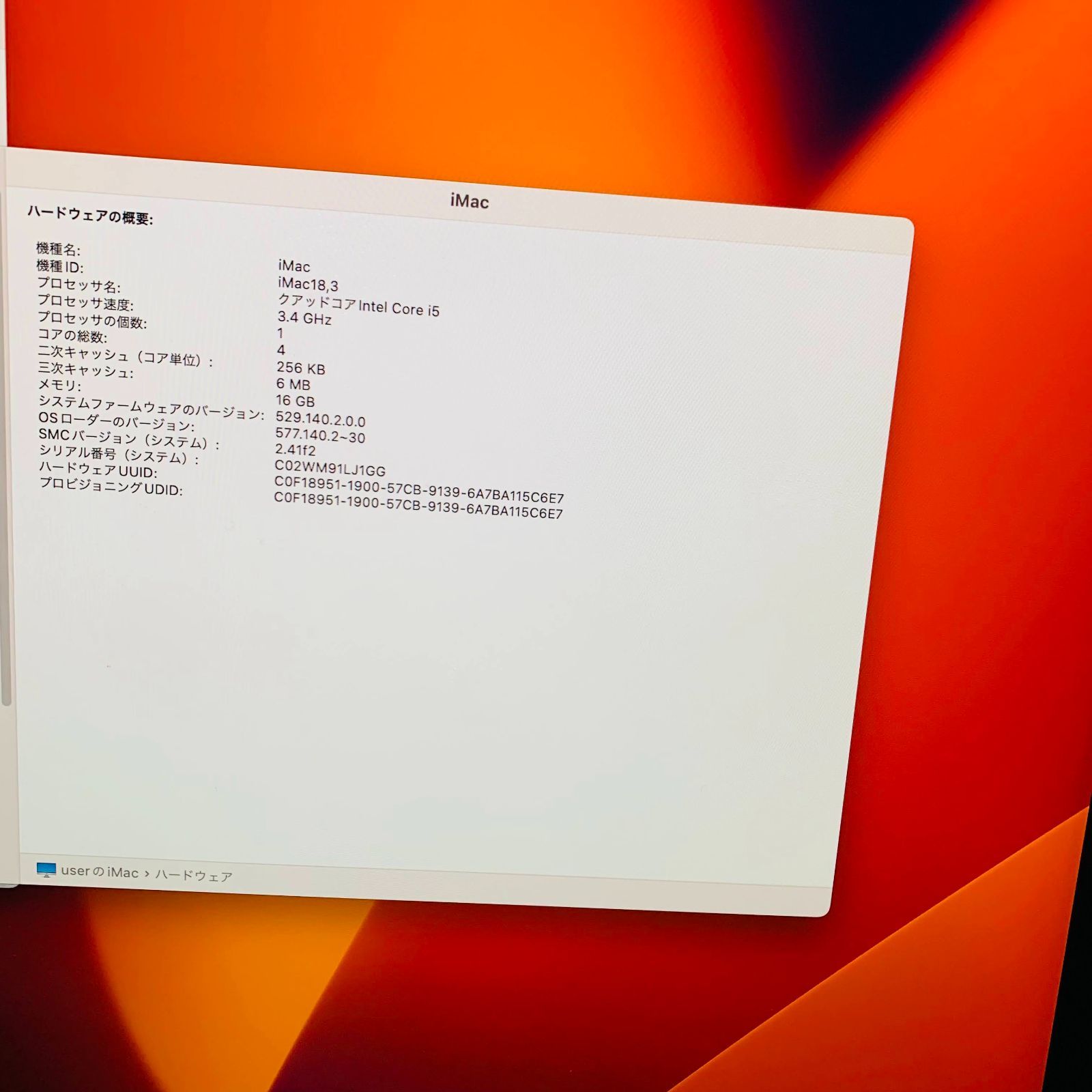This screenshot has width=1092, height=1092.
Task: Click the 'iMac' window title
Action: (470, 201)
